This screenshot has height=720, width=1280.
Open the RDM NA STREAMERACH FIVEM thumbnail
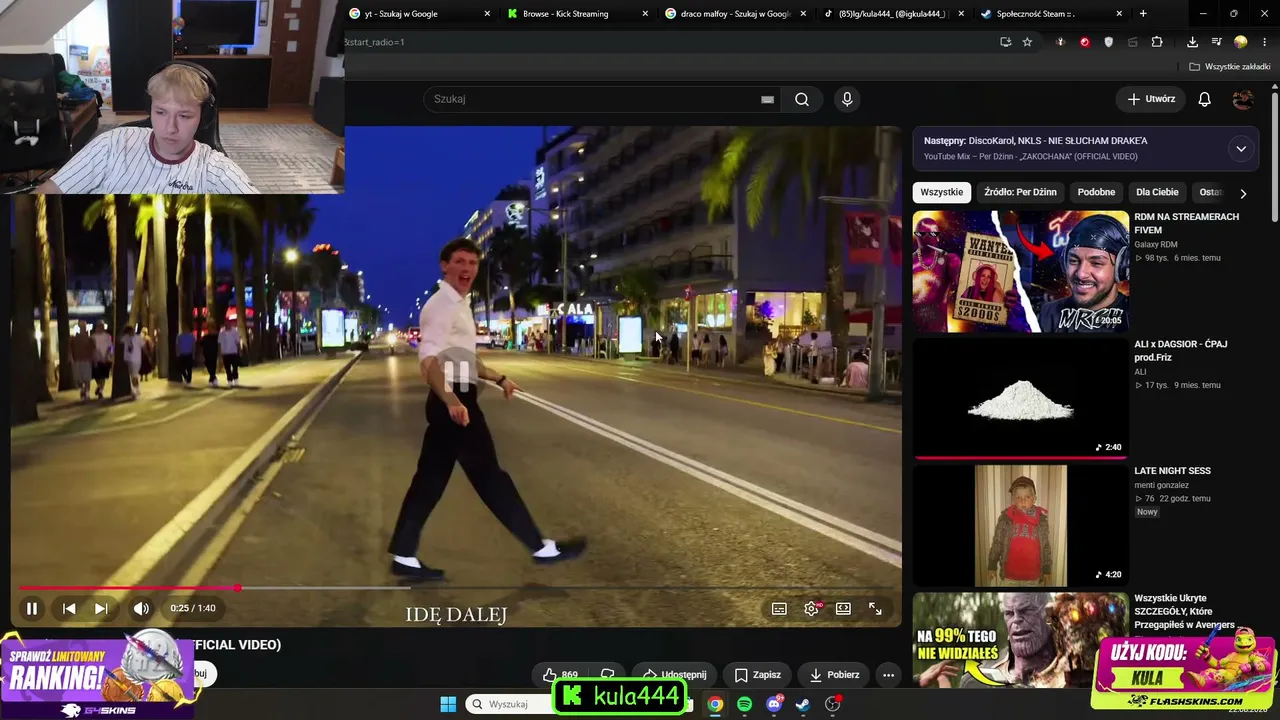pos(1021,271)
